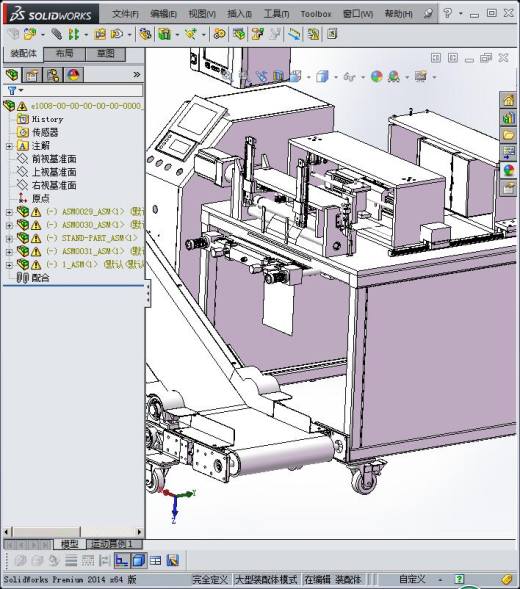Click Show Hidden Components icon
The height and width of the screenshot is (589, 520).
145,34
